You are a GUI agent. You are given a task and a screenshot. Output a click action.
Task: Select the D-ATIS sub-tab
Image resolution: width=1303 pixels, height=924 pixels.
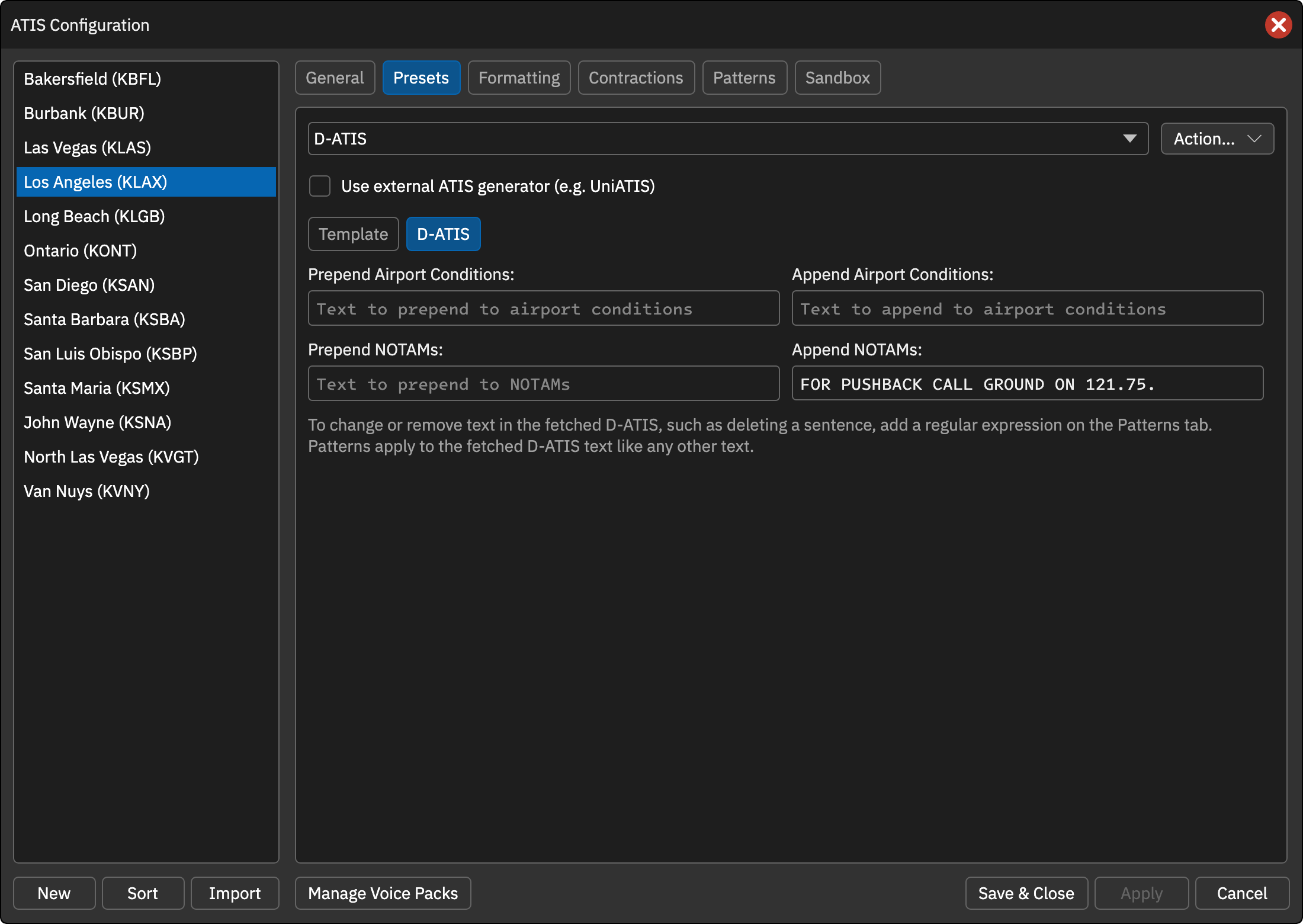pyautogui.click(x=443, y=234)
